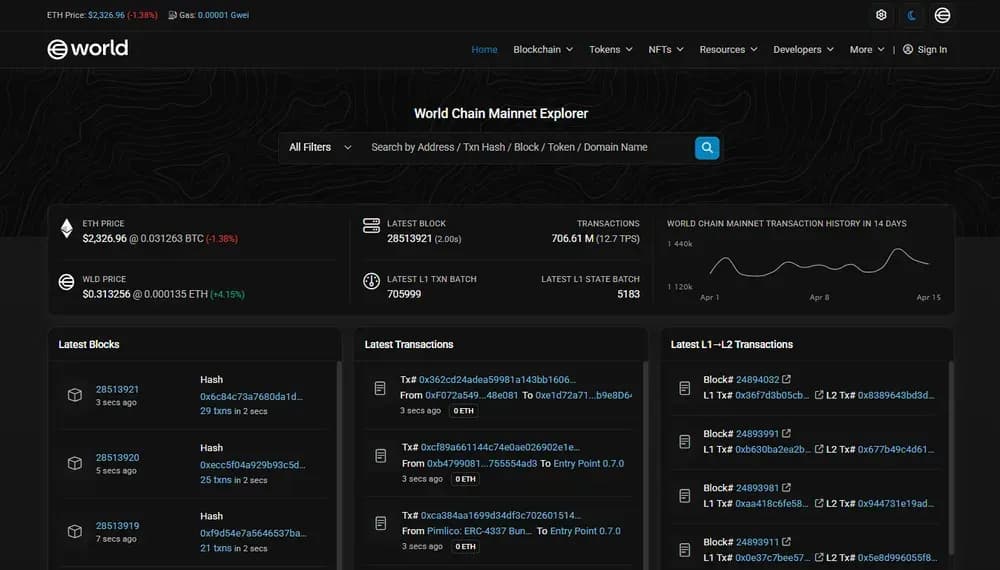Open external link icon after L1 Tx 0x36f7d3b05cb
This screenshot has height=570, width=1000.
(x=819, y=395)
